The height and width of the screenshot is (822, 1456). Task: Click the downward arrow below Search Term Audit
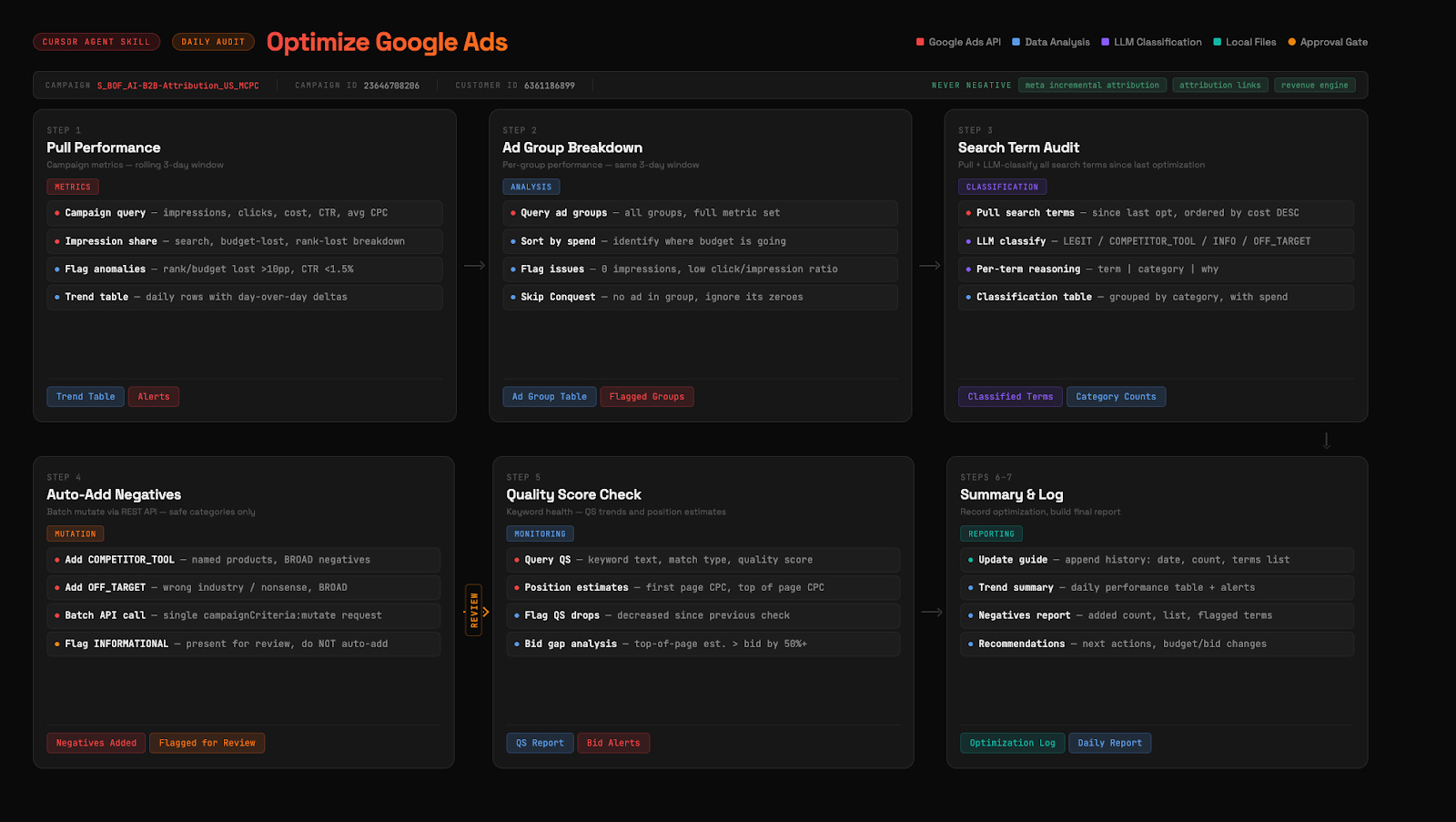pyautogui.click(x=1327, y=439)
